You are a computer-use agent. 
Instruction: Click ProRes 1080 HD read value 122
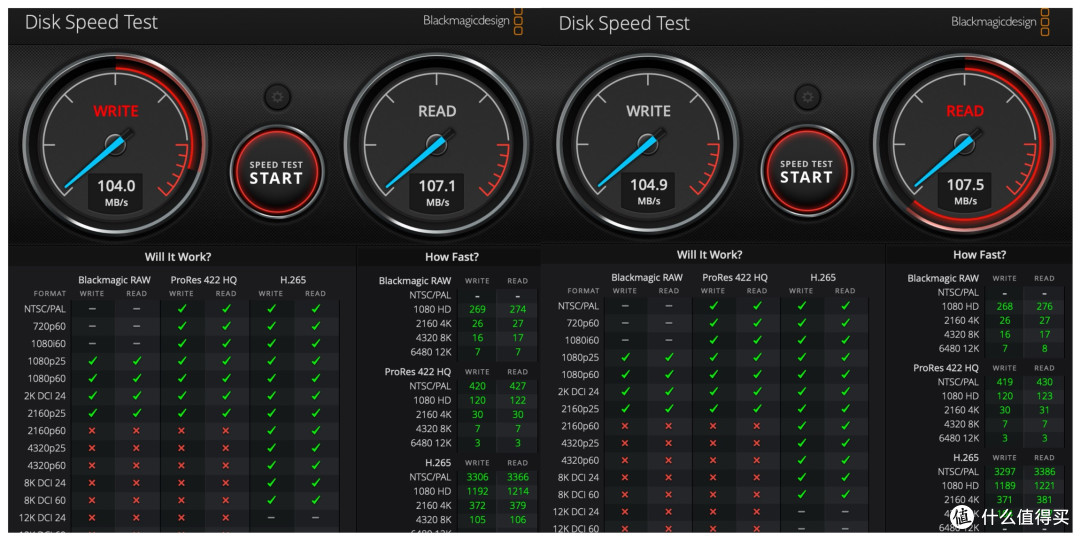pos(517,400)
